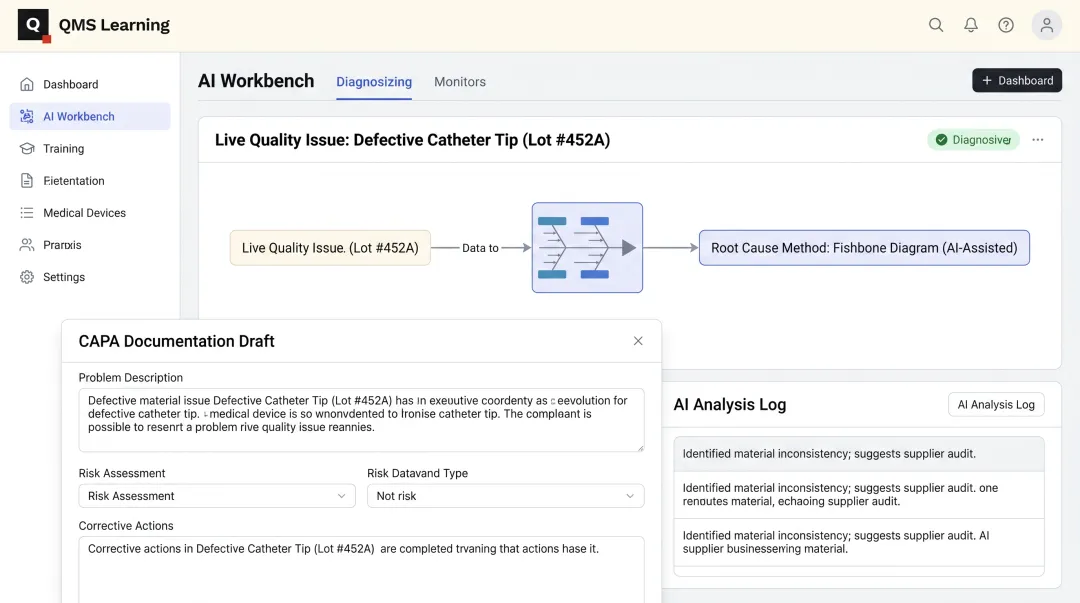Screen dimensions: 1080x603
Task: Click the + Dashboard button
Action: tap(1017, 81)
